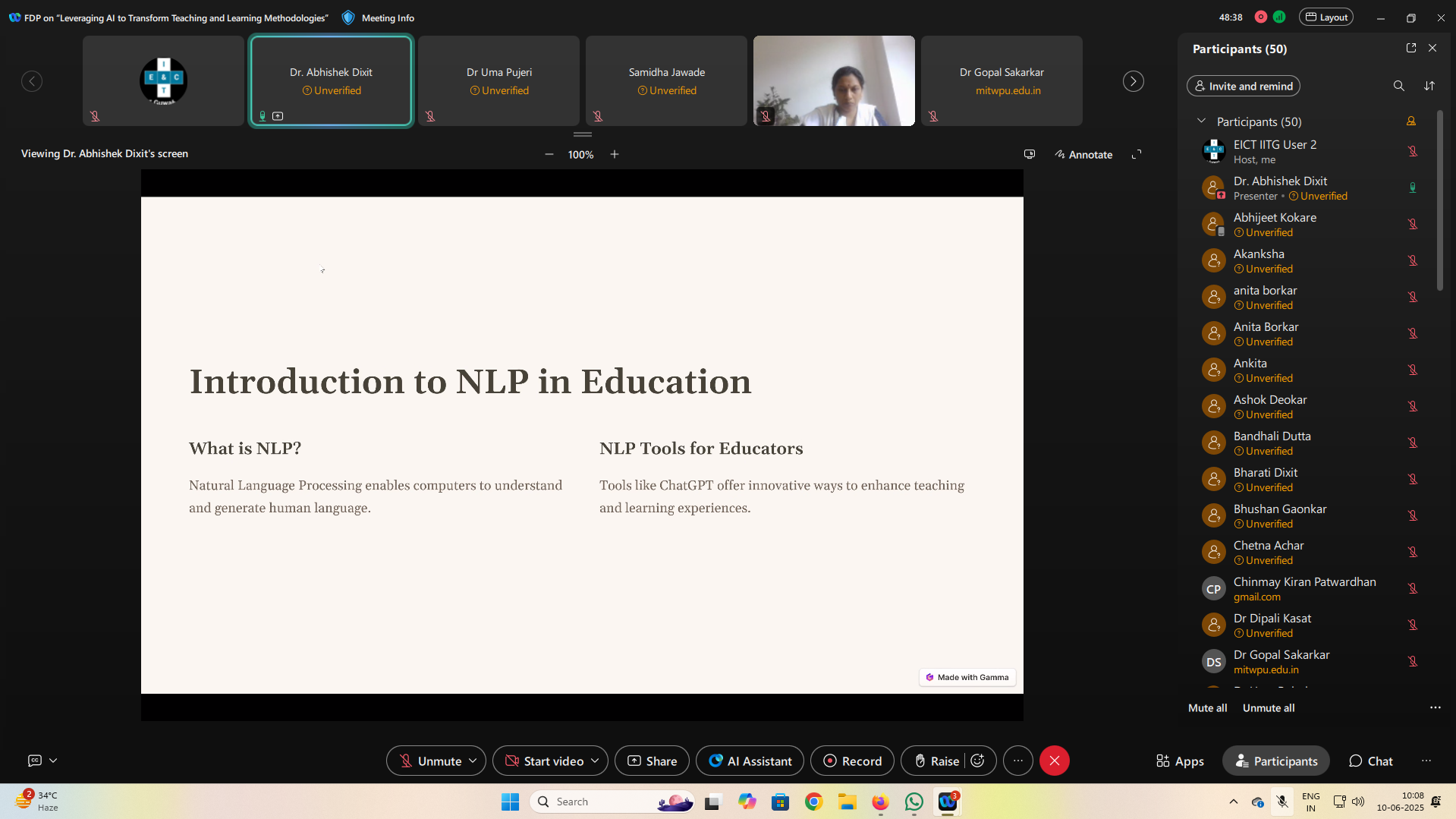Viewport: 1456px width, 819px height.
Task: Zoom out the shared screen with minus
Action: tap(549, 154)
